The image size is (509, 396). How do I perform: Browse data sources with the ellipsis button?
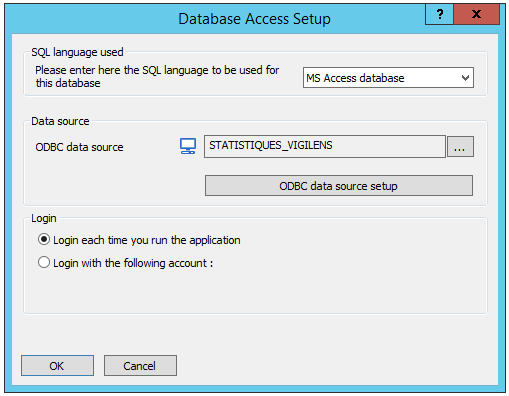click(x=460, y=146)
